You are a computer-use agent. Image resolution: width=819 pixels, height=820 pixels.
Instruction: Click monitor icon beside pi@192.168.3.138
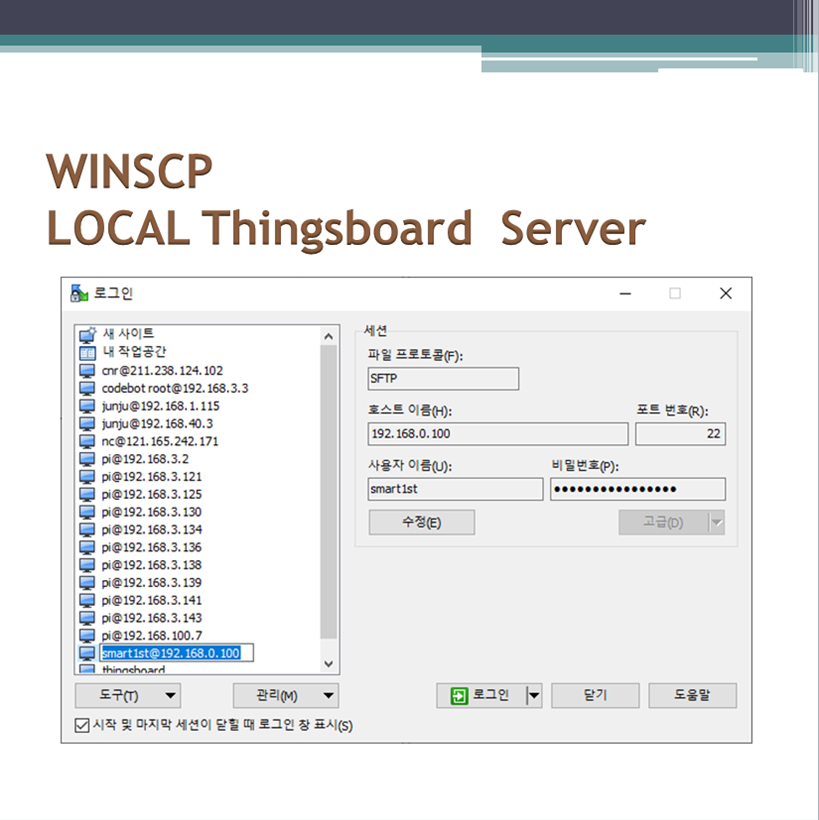[87, 565]
